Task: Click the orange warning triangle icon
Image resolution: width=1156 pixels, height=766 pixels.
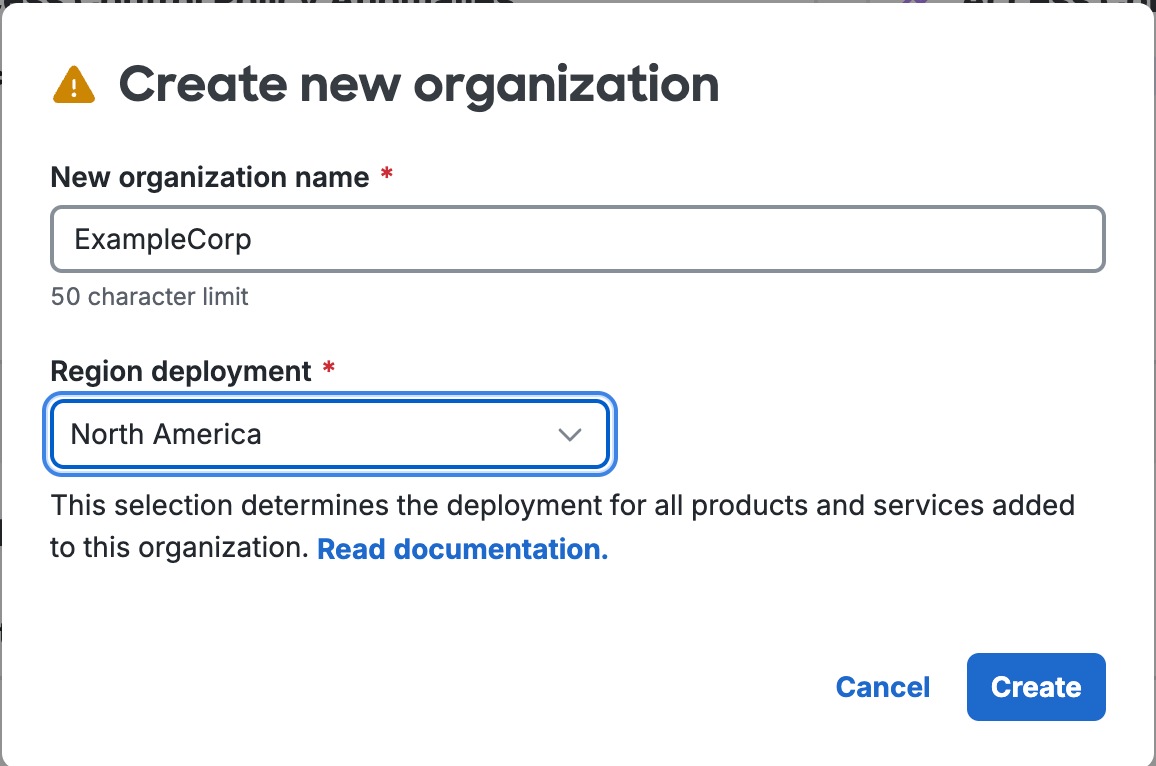Action: click(x=74, y=85)
